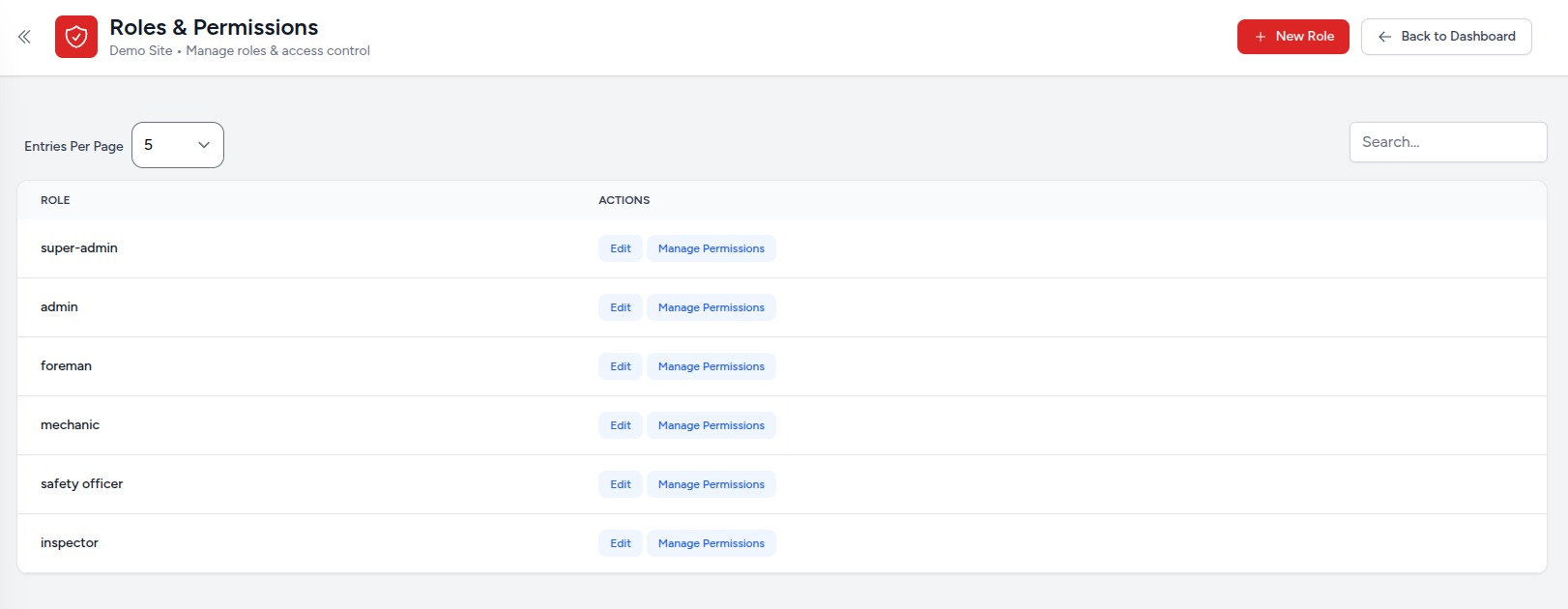Manage Permissions for admin role
The height and width of the screenshot is (609, 1568).
711,307
